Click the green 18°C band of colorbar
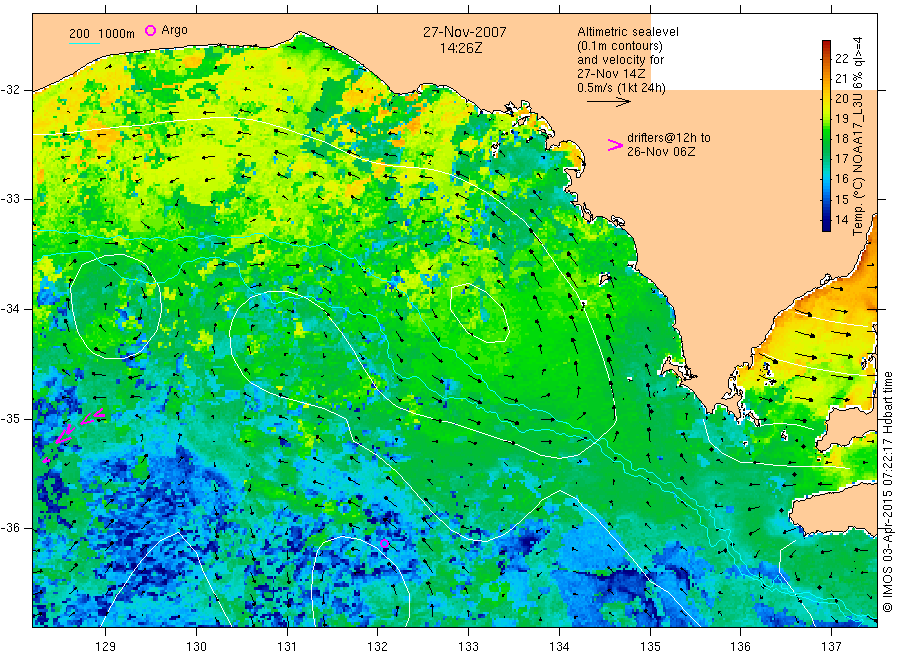 826,138
